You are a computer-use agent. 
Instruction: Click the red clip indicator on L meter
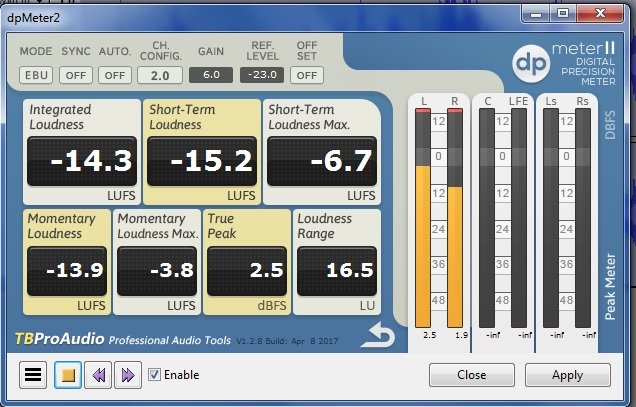423,110
